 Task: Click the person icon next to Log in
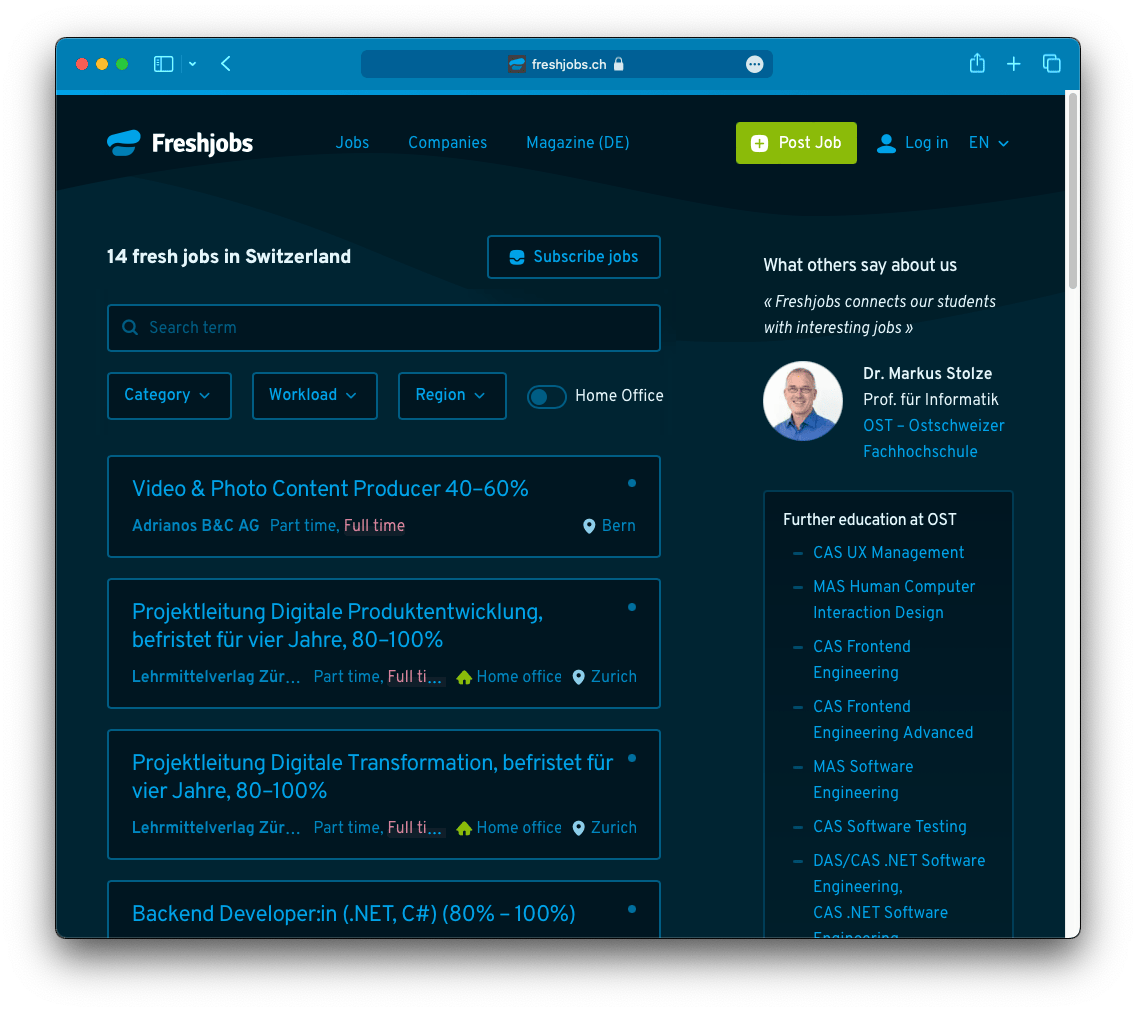(886, 143)
